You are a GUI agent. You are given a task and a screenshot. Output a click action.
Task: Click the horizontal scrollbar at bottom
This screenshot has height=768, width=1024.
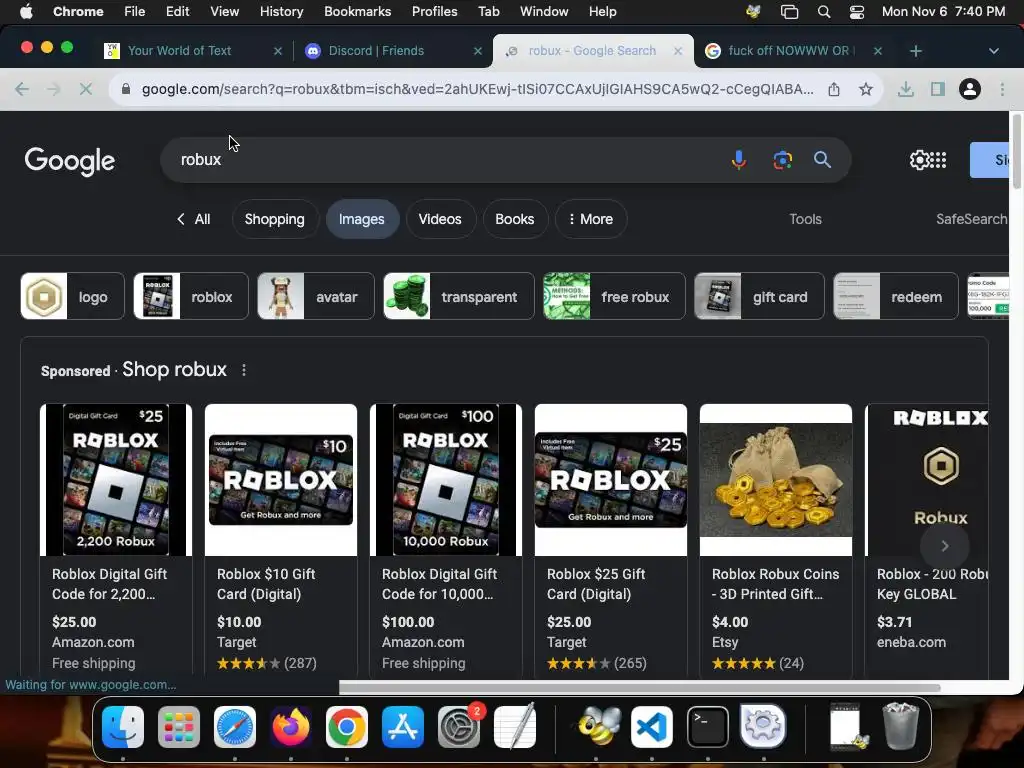(640, 688)
